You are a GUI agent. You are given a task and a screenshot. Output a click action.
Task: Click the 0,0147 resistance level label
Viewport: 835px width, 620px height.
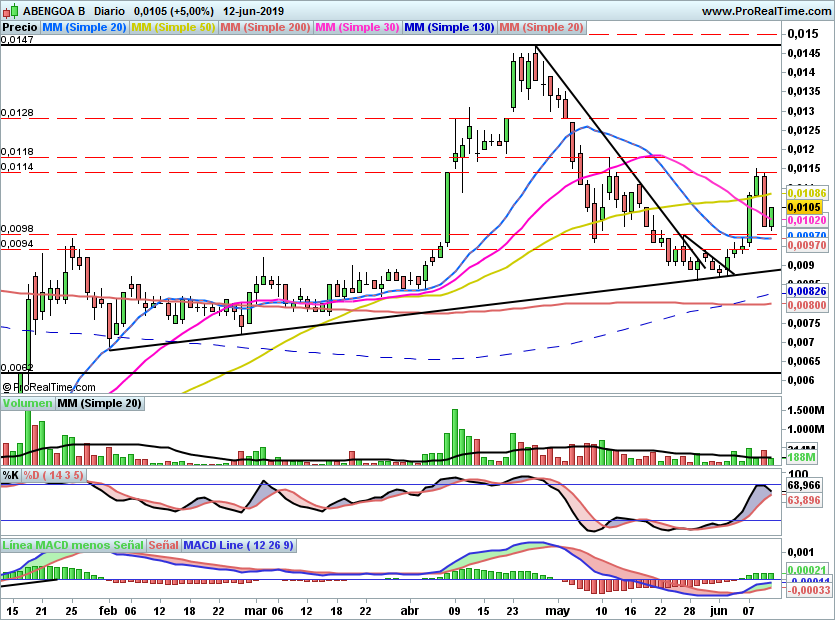click(18, 40)
